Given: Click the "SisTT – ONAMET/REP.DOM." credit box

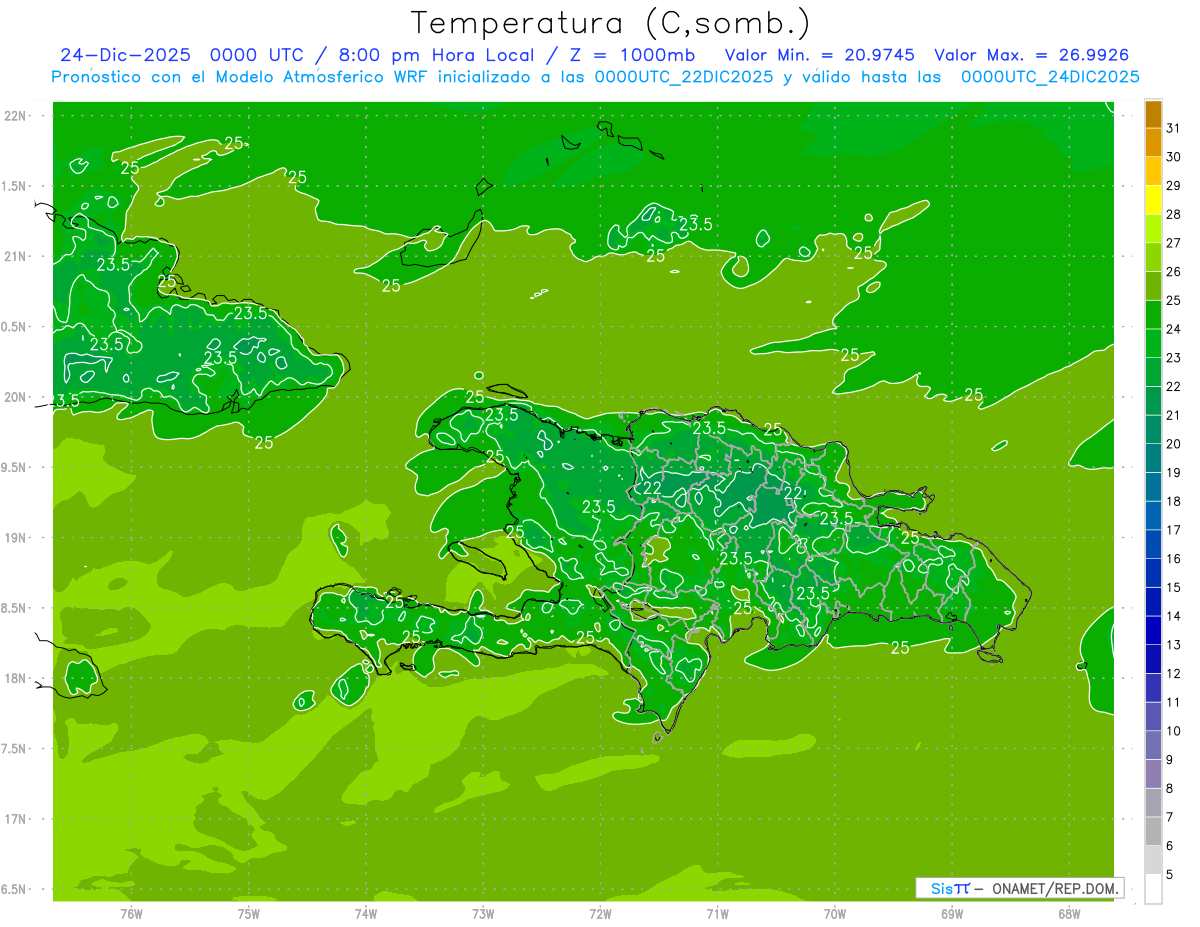Looking at the screenshot, I should 1019,888.
